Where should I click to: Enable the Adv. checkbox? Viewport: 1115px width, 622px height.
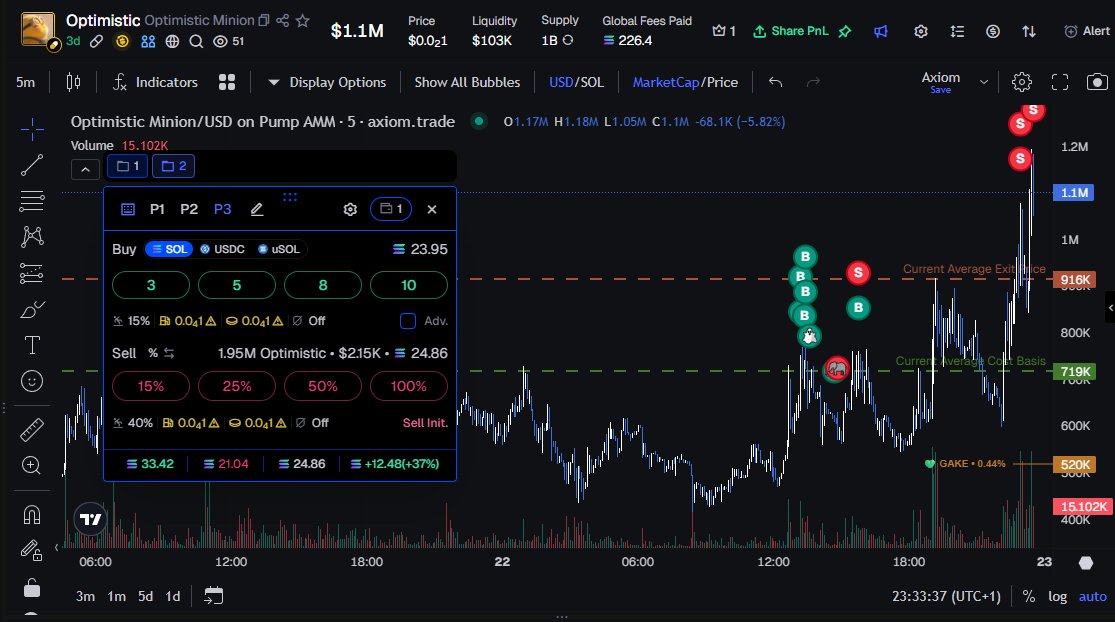pyautogui.click(x=408, y=321)
